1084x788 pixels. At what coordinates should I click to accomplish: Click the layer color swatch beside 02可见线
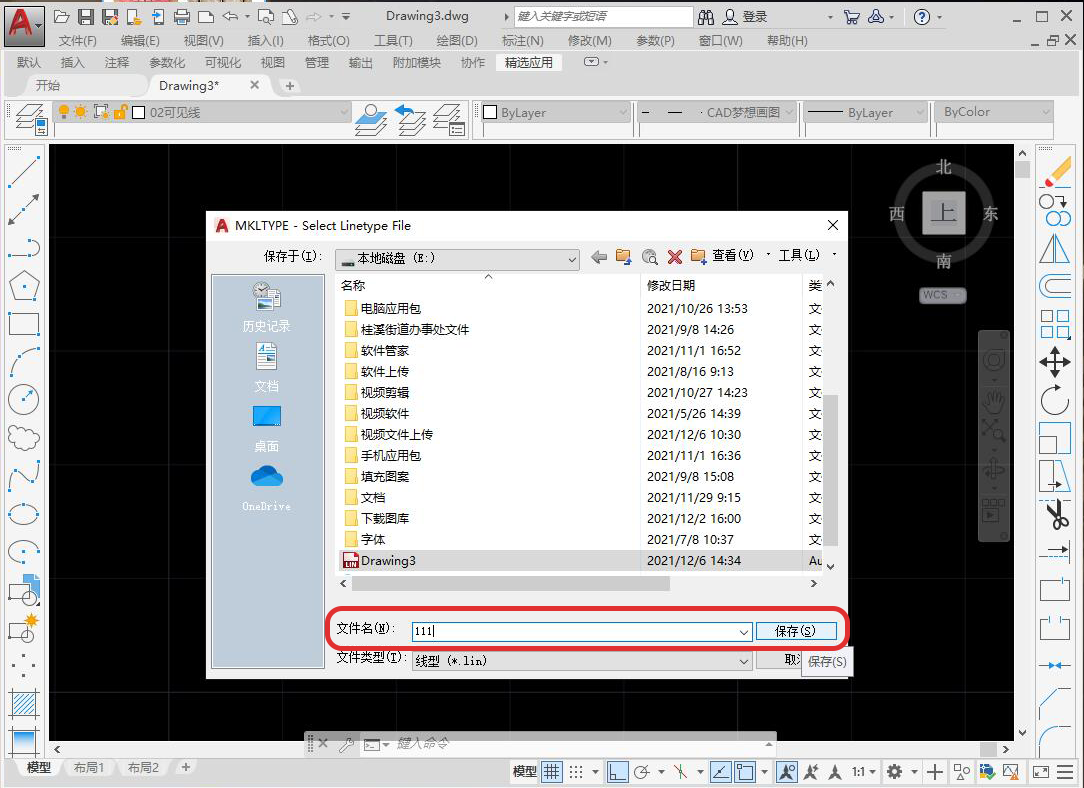(138, 112)
